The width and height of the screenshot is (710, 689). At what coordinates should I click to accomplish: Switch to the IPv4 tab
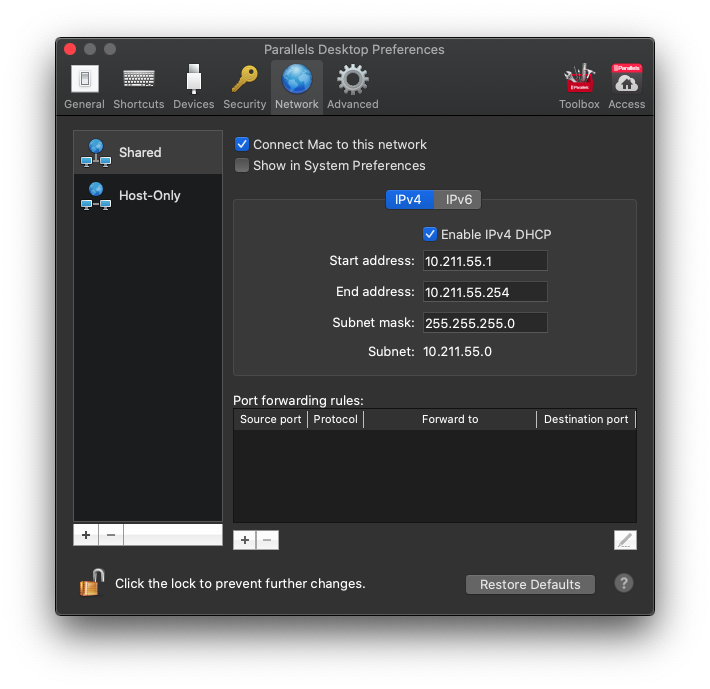[410, 200]
